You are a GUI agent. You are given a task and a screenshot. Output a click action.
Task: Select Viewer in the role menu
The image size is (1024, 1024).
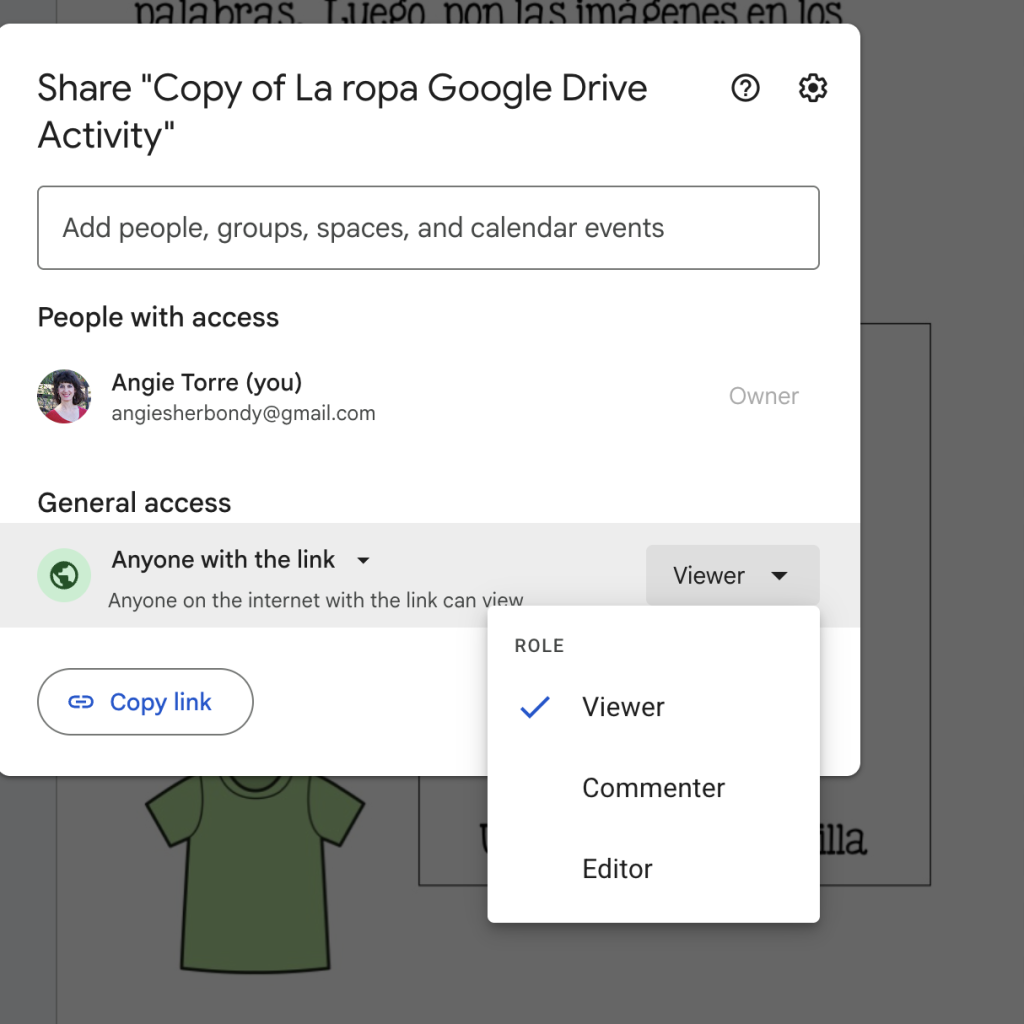coord(654,707)
